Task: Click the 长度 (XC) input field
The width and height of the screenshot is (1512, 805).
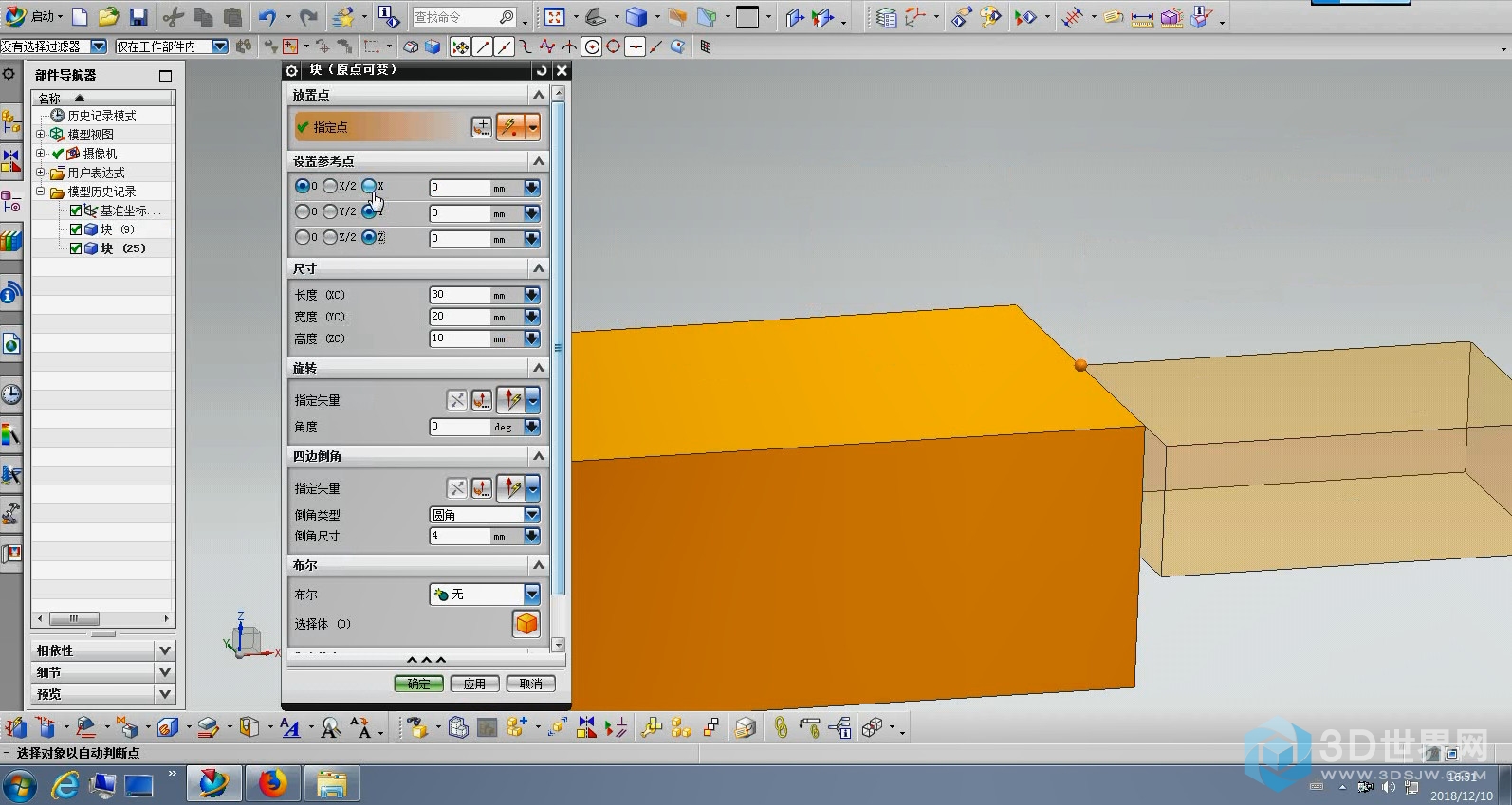Action: (460, 295)
